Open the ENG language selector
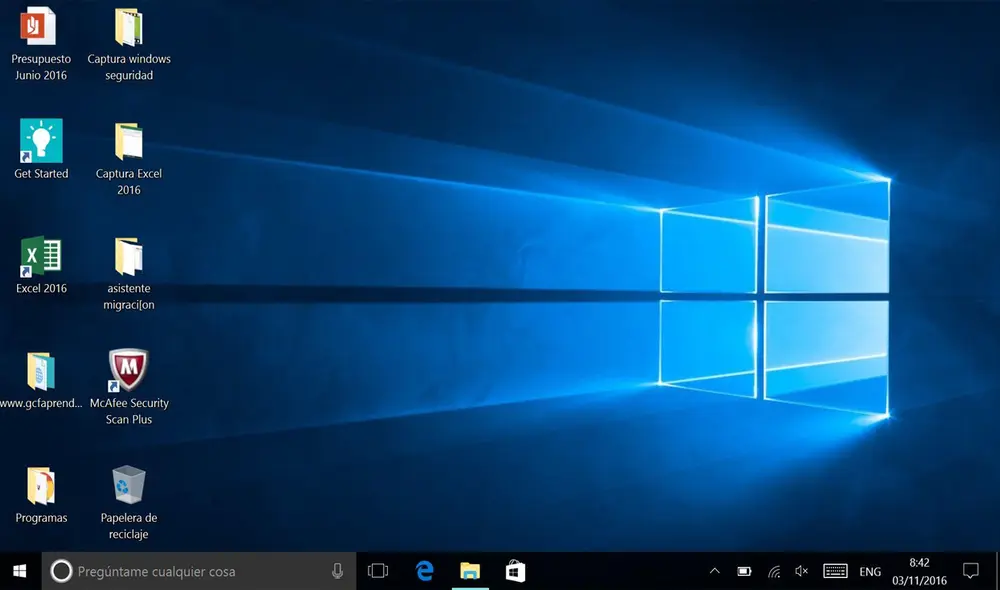1000x590 pixels. [869, 570]
